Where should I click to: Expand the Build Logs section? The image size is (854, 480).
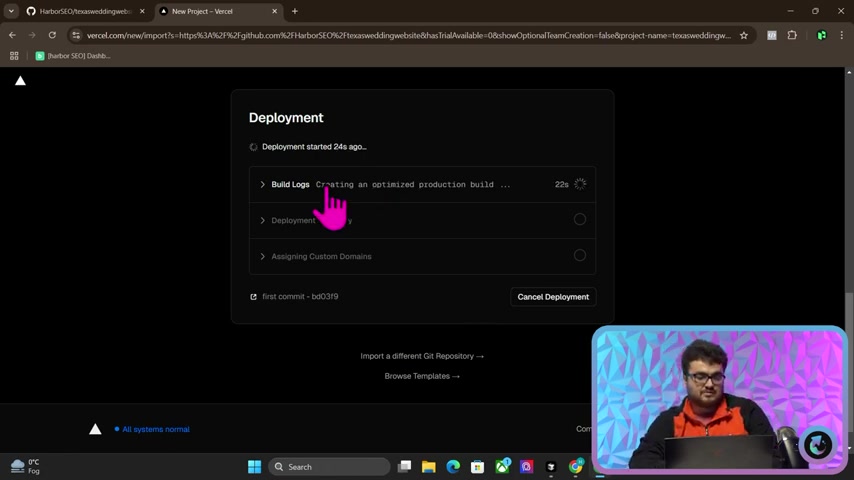[x=290, y=184]
